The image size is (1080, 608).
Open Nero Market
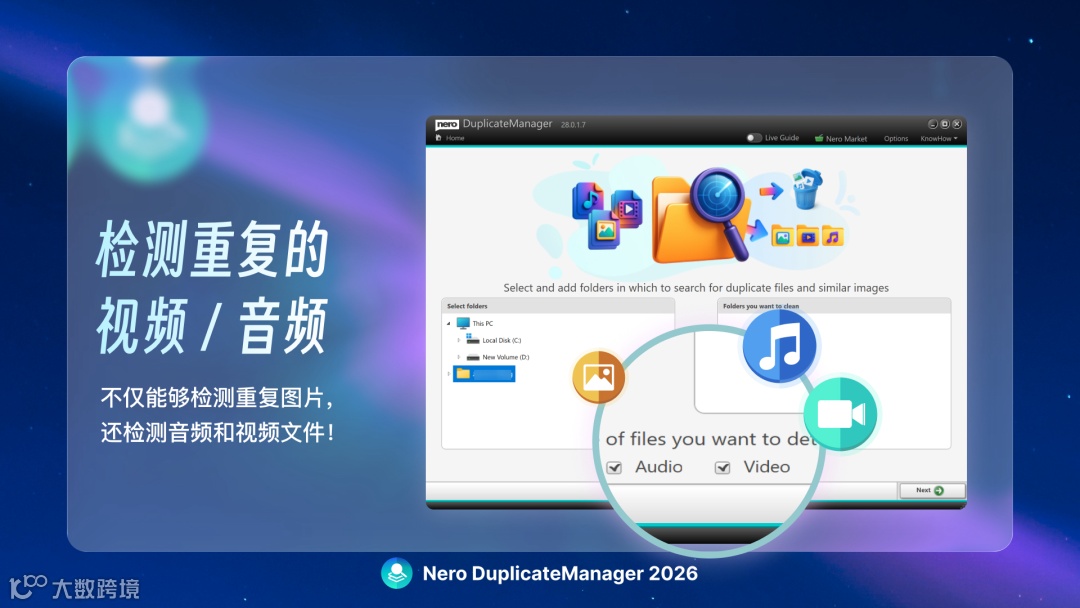840,138
